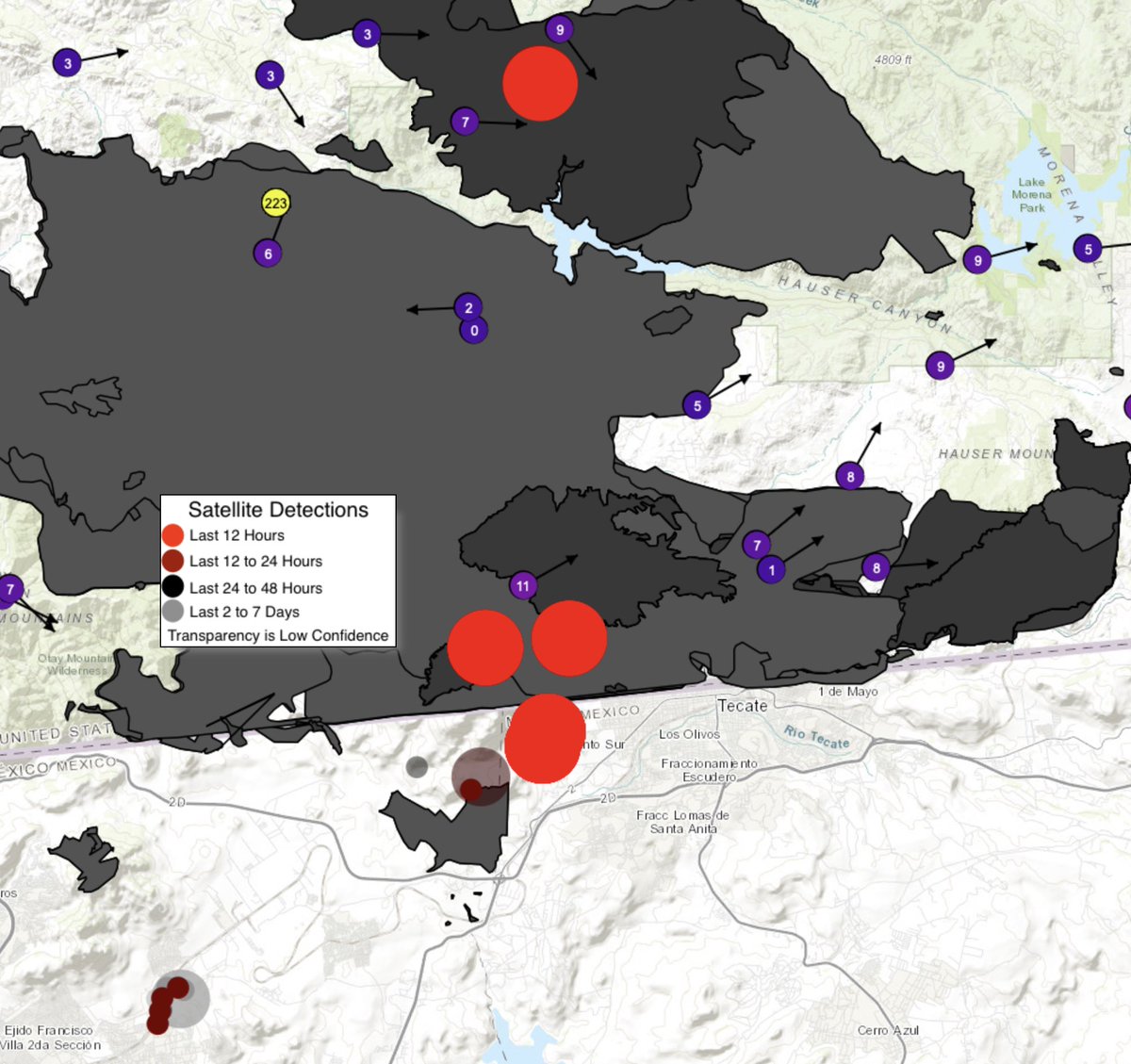Click marker 9 below the Hauser Canyon label
This screenshot has height=1064, width=1131.
(940, 366)
